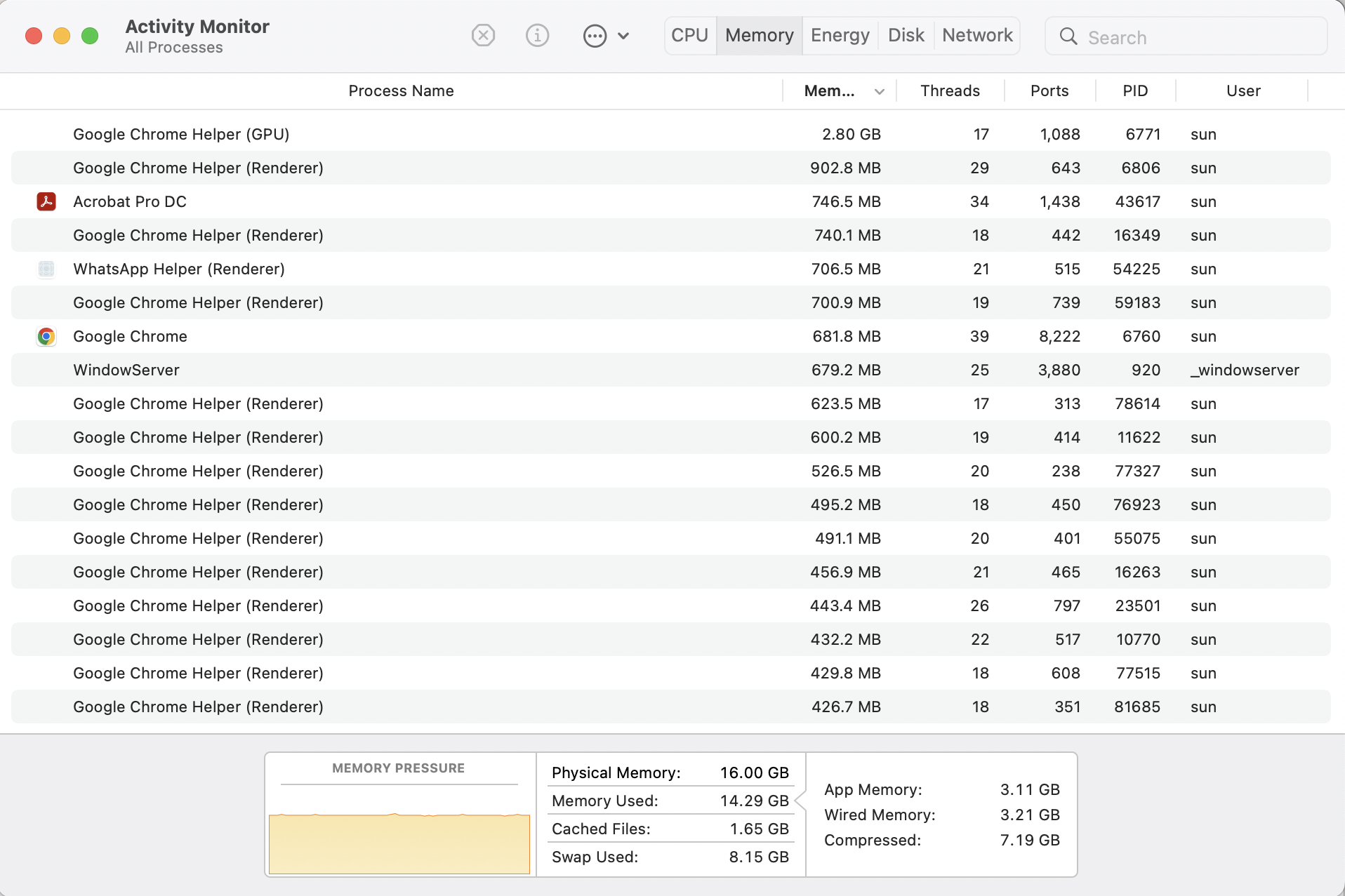Click the Google Chrome app icon
This screenshot has width=1345, height=896.
46,337
